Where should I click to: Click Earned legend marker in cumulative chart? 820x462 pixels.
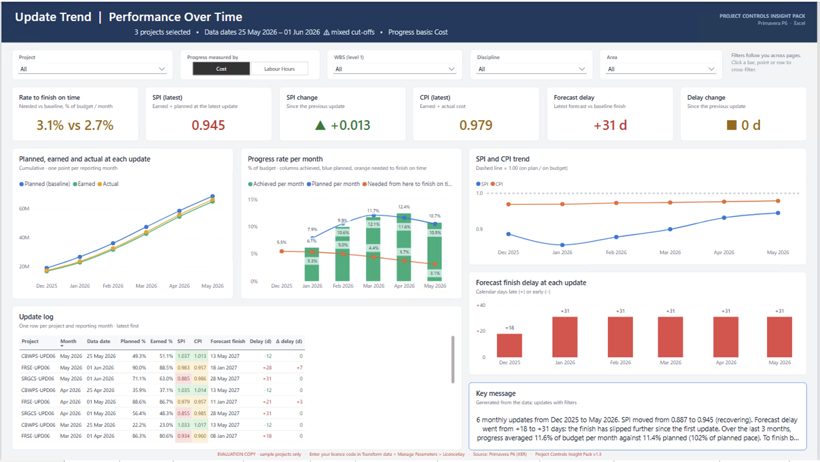[x=75, y=184]
